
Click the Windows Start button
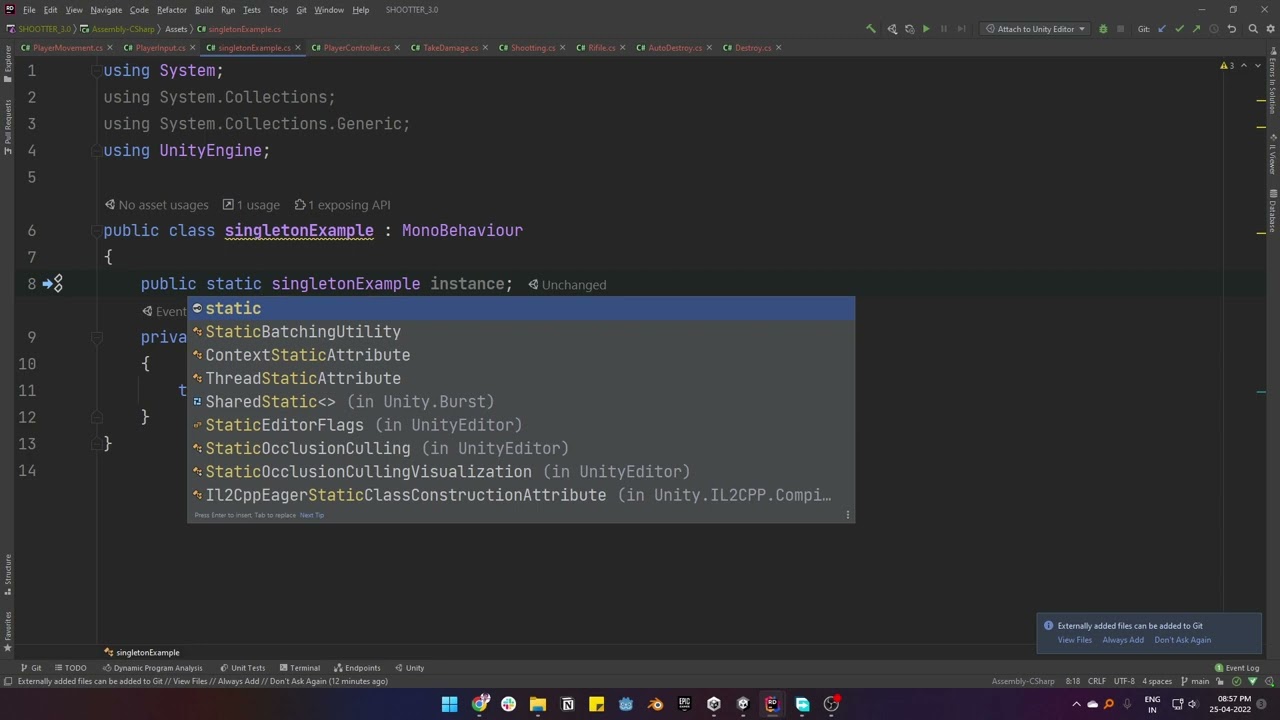tap(450, 704)
